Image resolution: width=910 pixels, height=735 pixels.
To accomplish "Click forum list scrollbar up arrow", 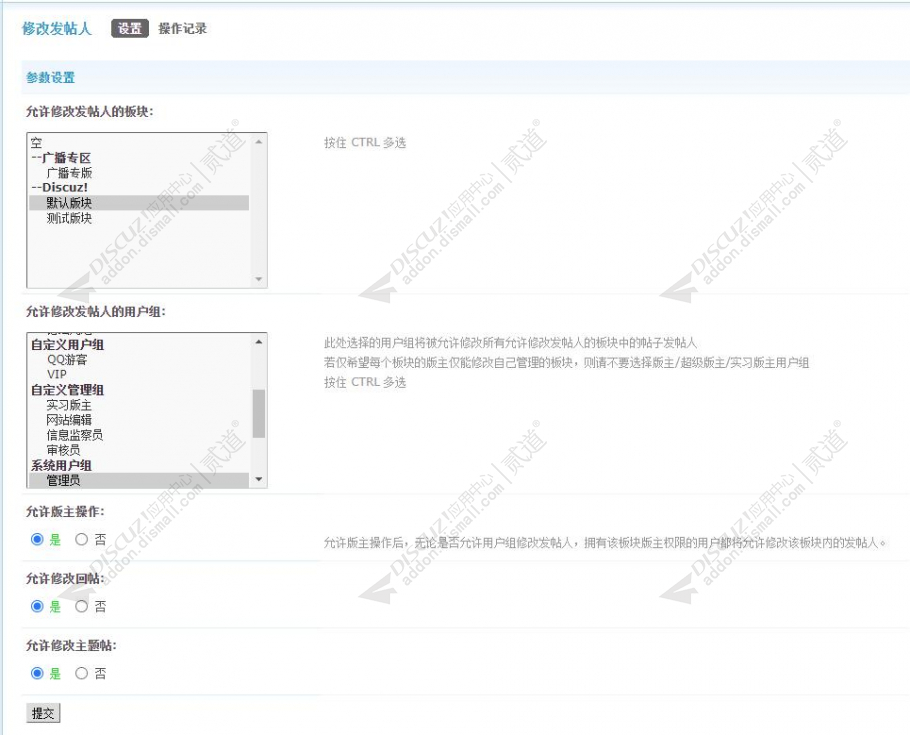I will [259, 141].
